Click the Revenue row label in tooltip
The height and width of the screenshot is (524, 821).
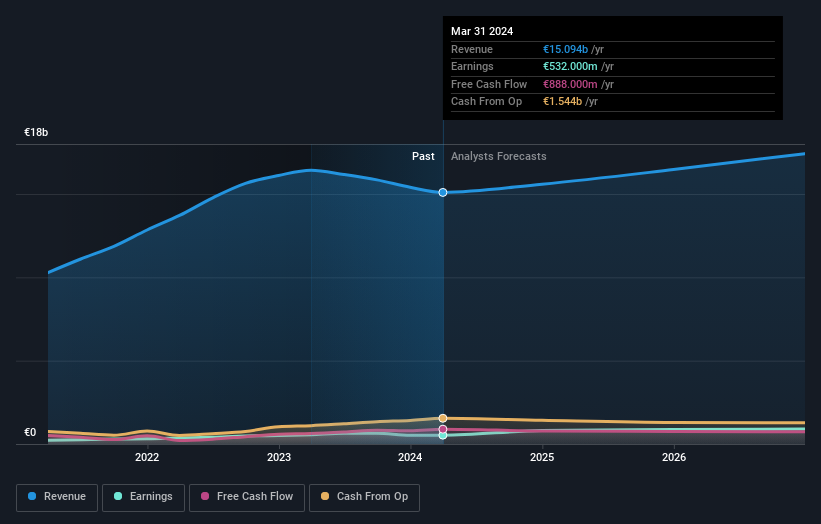click(x=472, y=49)
